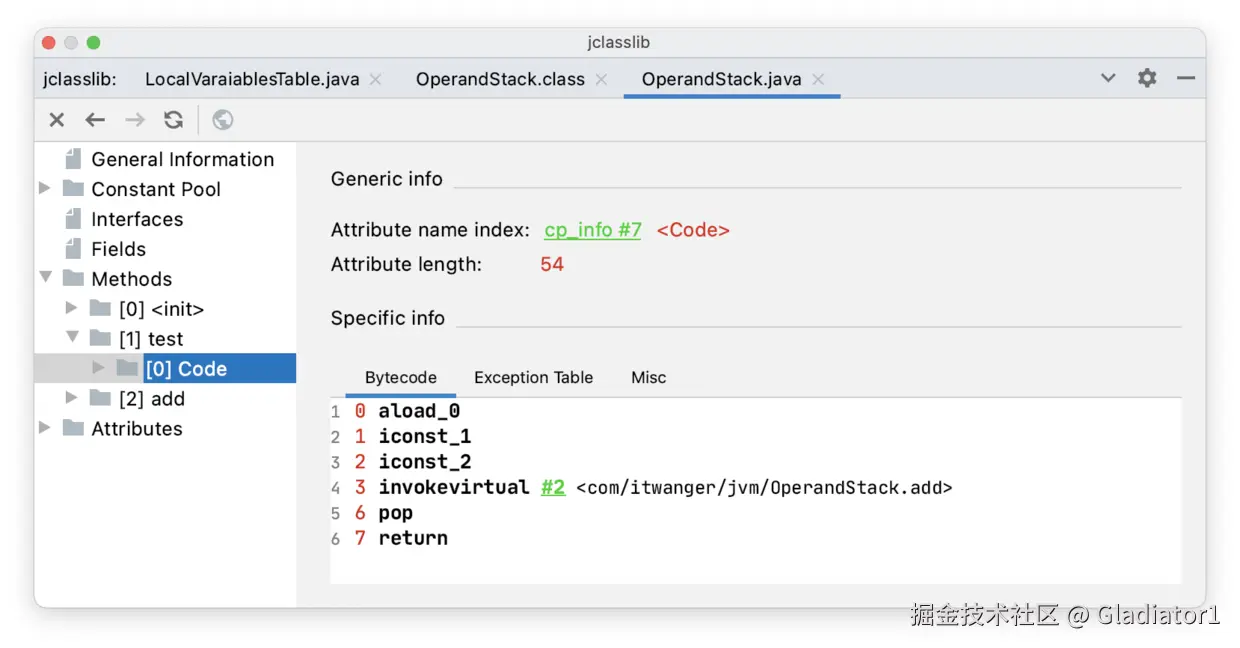The width and height of the screenshot is (1240, 648).
Task: Close the LocalVaraiablesTable.java tab
Action: [x=375, y=79]
